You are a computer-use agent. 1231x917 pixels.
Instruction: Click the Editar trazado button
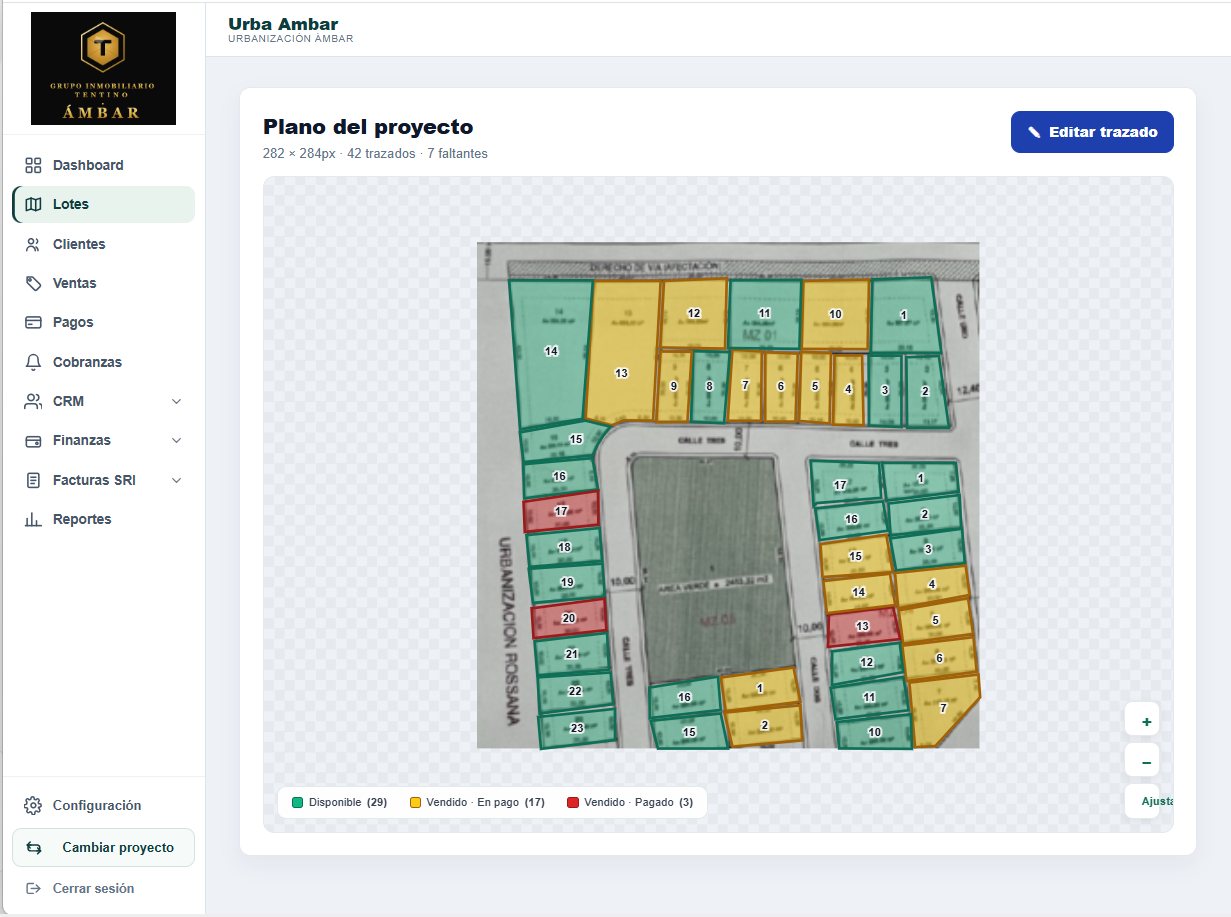1092,132
